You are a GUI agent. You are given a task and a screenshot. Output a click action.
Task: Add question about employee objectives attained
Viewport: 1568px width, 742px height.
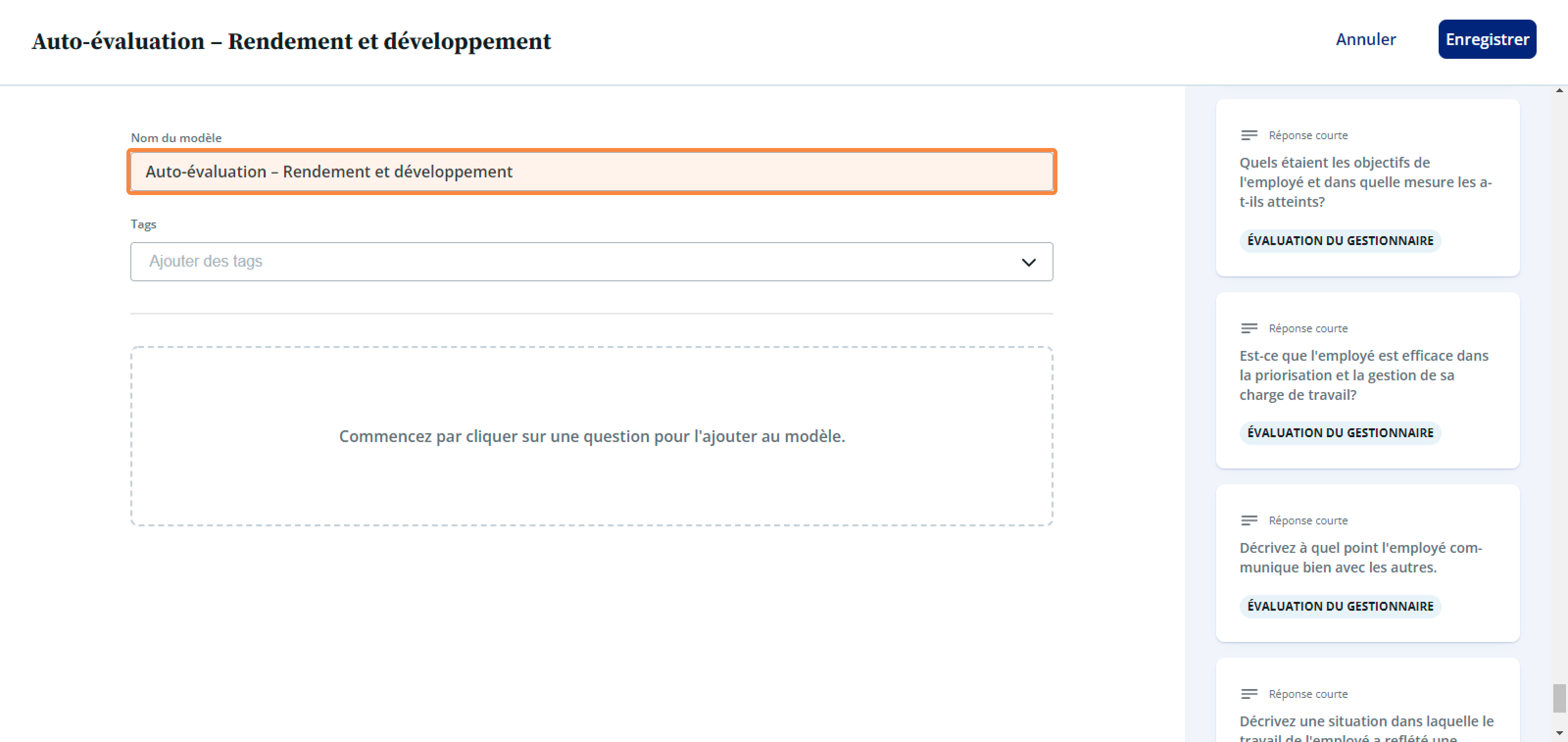tap(1367, 188)
